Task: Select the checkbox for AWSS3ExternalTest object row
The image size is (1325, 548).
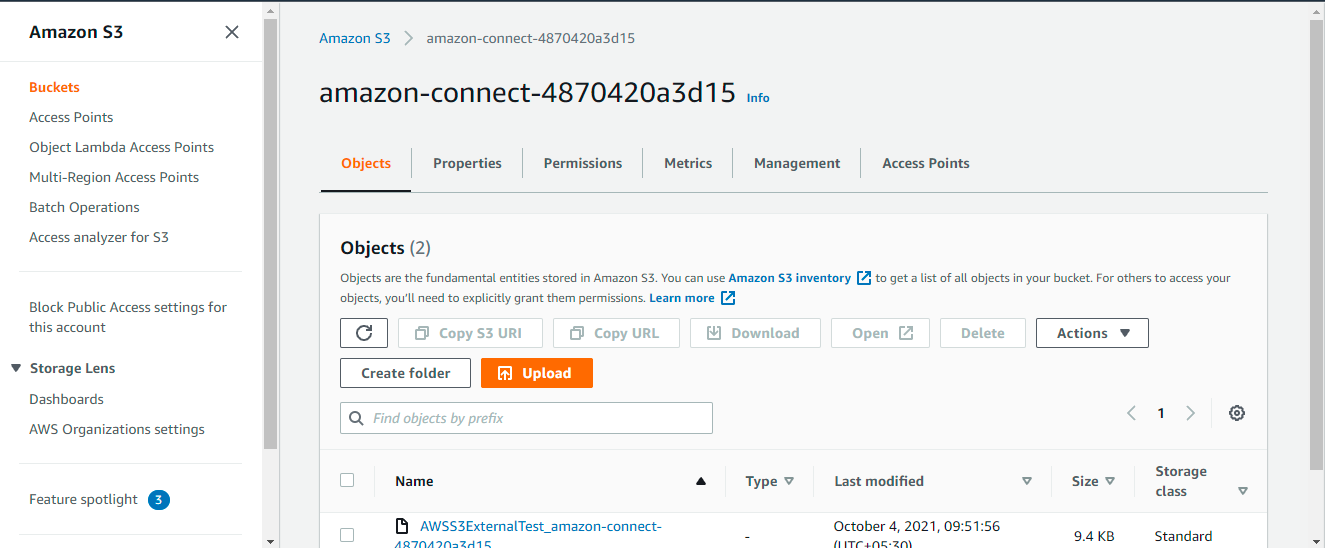Action: click(347, 535)
